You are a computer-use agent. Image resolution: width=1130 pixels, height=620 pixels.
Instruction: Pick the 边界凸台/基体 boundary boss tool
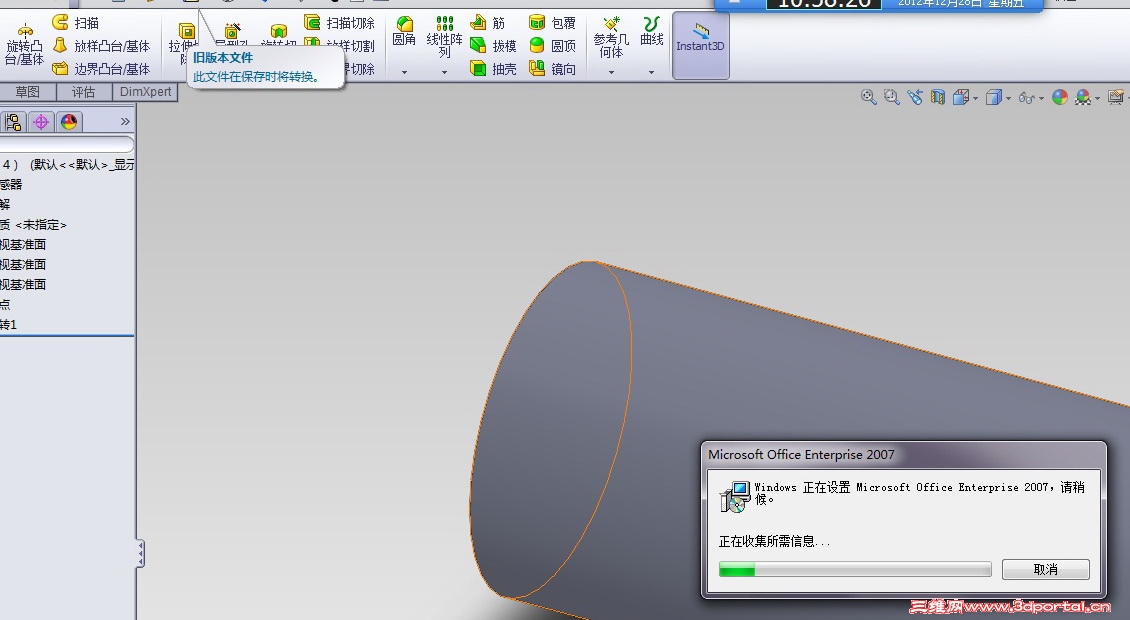102,69
